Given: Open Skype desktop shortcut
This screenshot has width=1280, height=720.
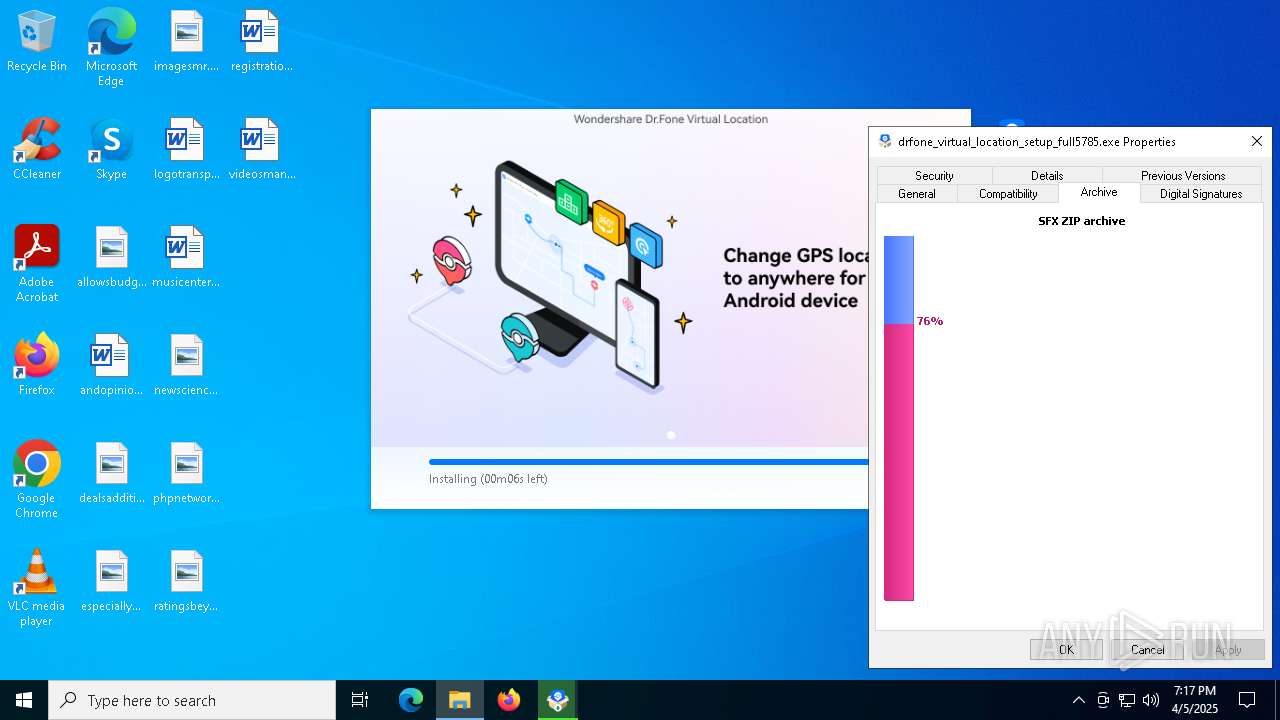Looking at the screenshot, I should (111, 150).
